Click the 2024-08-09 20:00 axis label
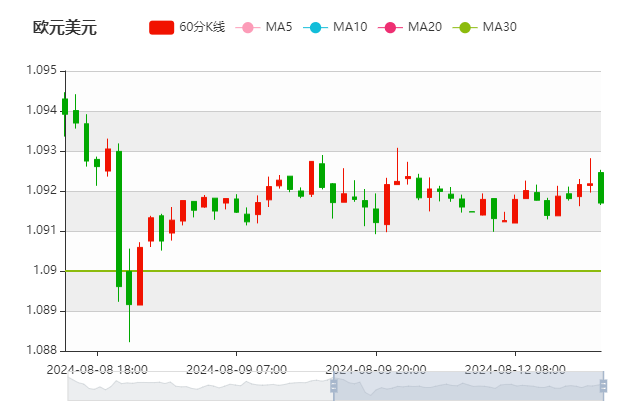The height and width of the screenshot is (413, 628). coord(376,369)
